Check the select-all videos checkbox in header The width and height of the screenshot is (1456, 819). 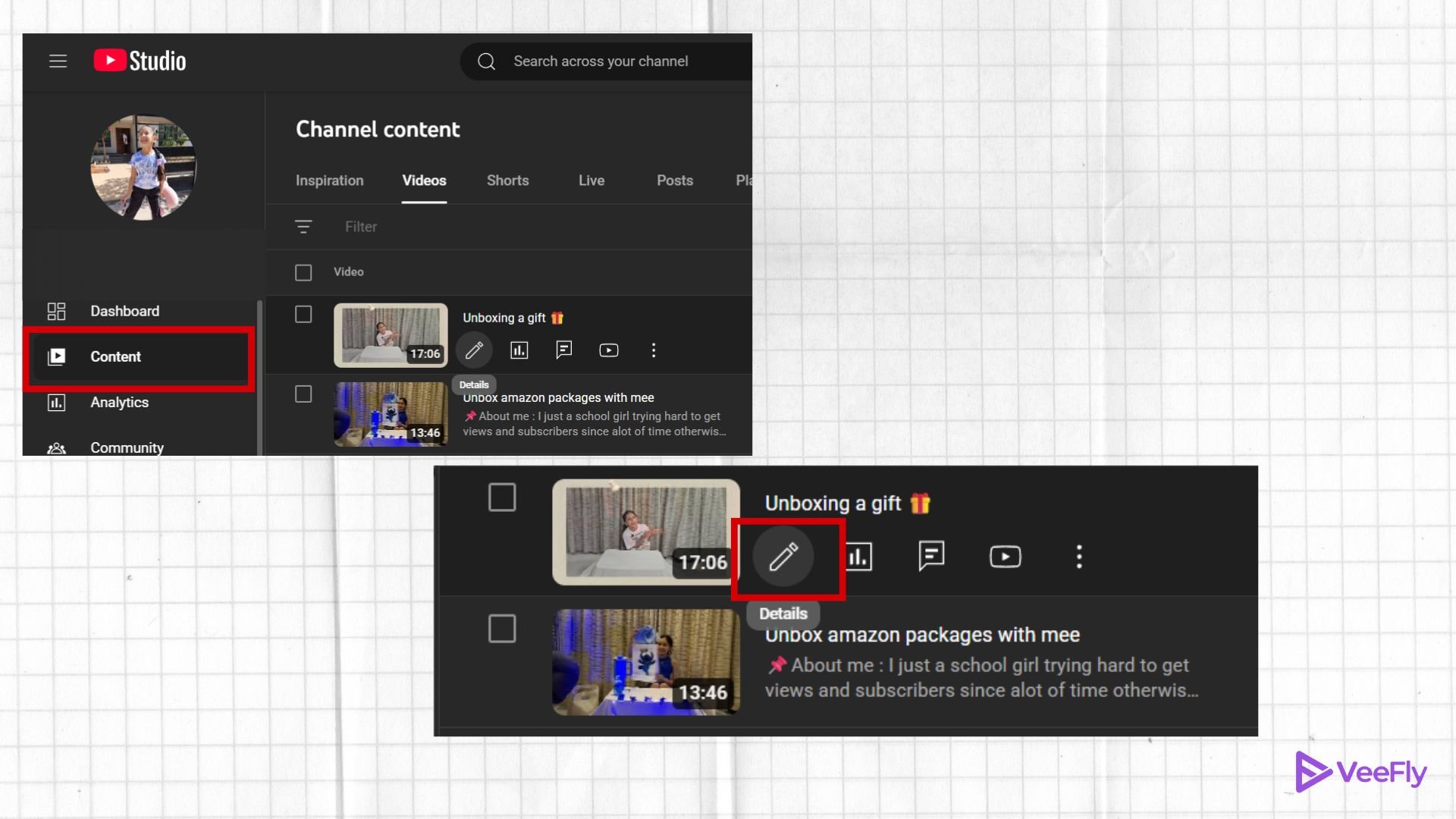click(303, 272)
